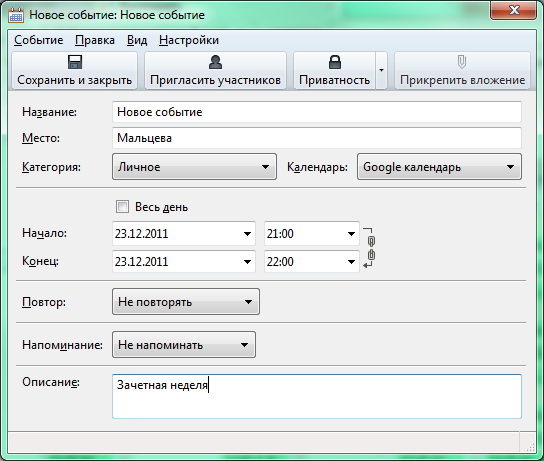Screen dimensions: 544x461
Task: Click the start date value 23.12.2011
Action: click(x=142, y=234)
